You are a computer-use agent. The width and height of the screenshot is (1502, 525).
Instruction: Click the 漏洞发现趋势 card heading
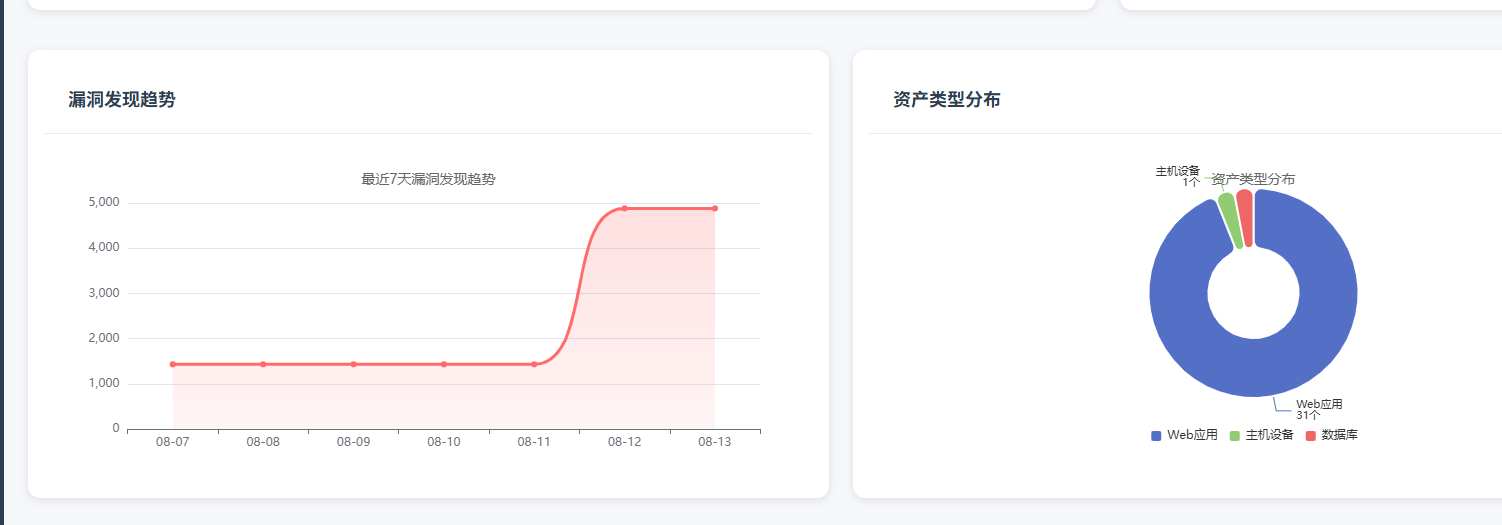(x=122, y=100)
